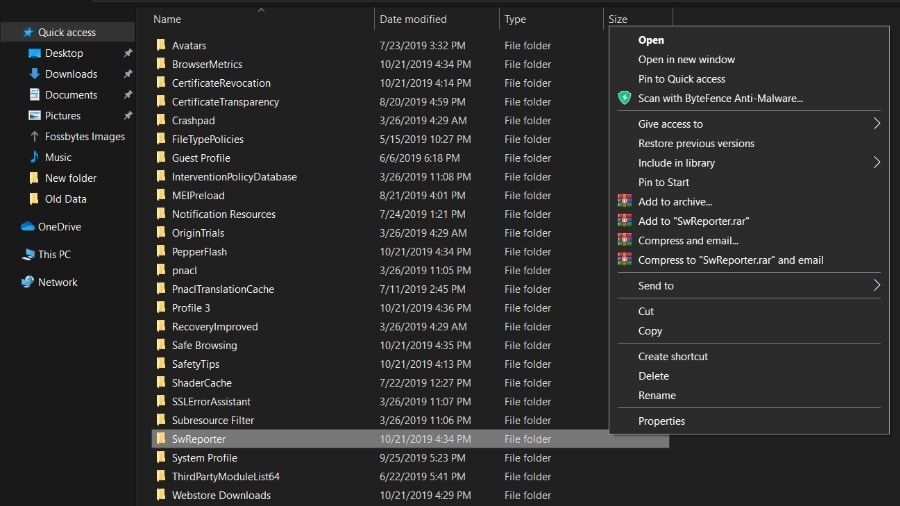Image resolution: width=900 pixels, height=506 pixels.
Task: Select the Guest Profile folder name
Action: (x=201, y=158)
